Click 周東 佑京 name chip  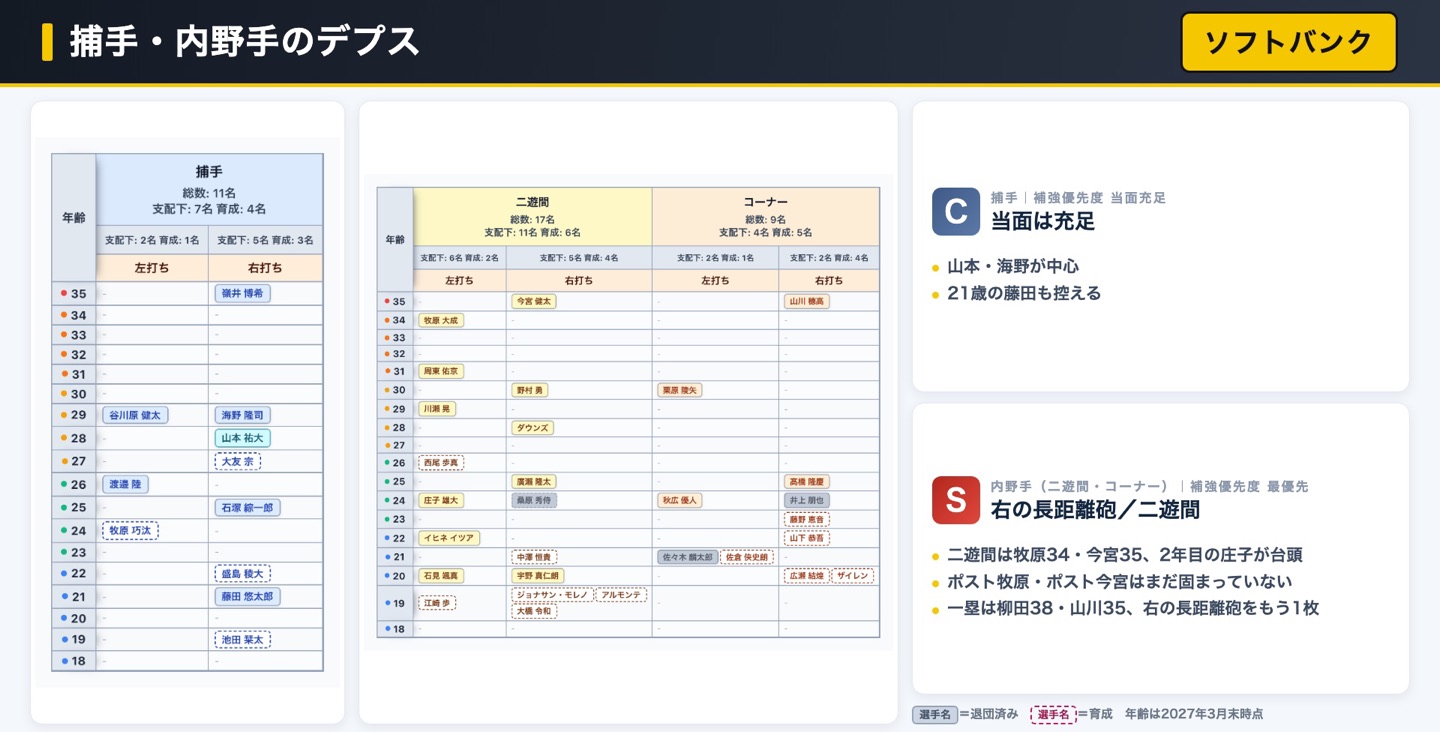(441, 371)
